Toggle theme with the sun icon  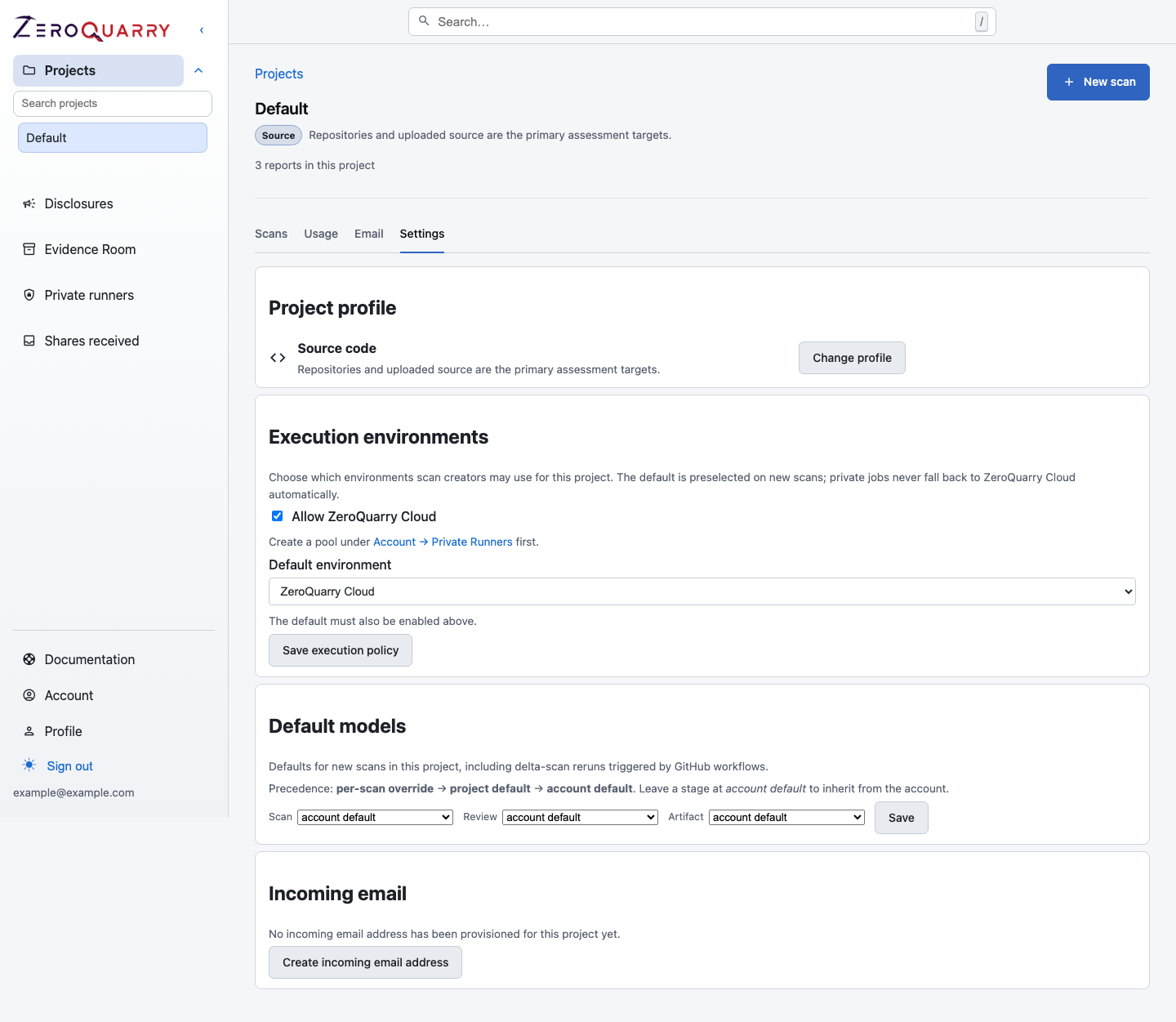click(29, 765)
